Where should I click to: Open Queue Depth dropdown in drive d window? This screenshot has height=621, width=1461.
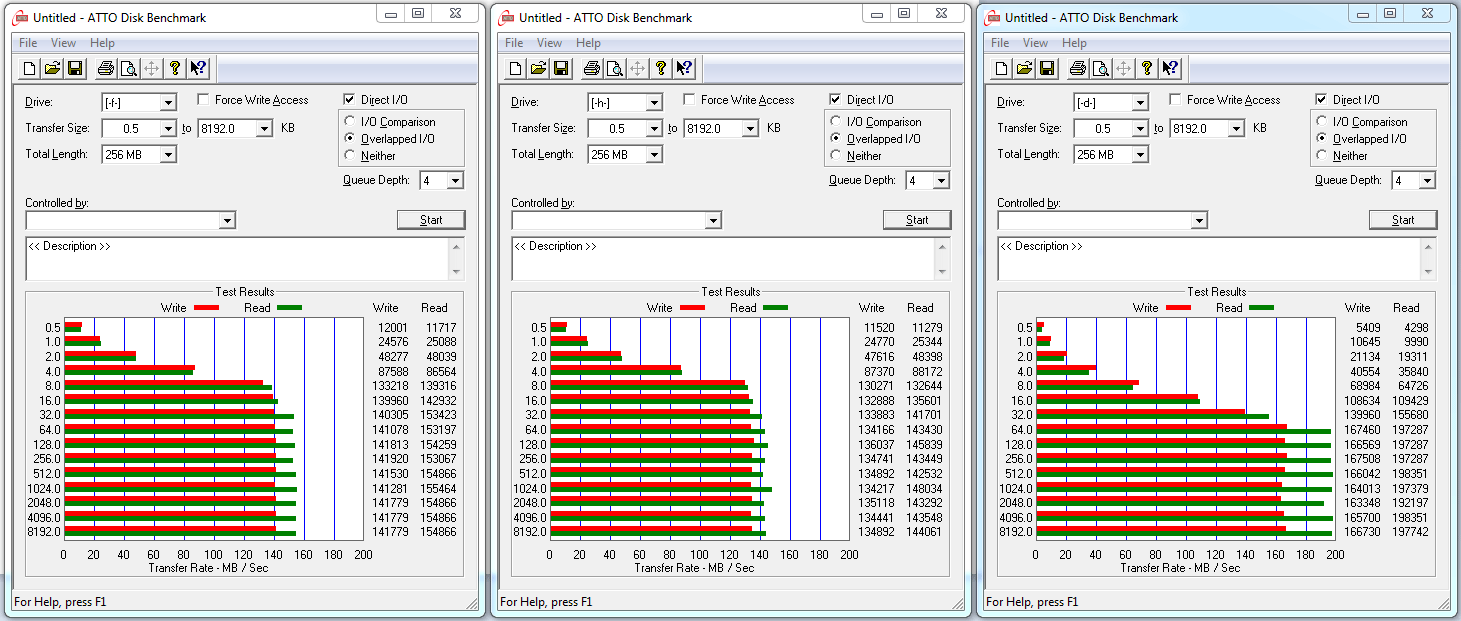click(1428, 181)
